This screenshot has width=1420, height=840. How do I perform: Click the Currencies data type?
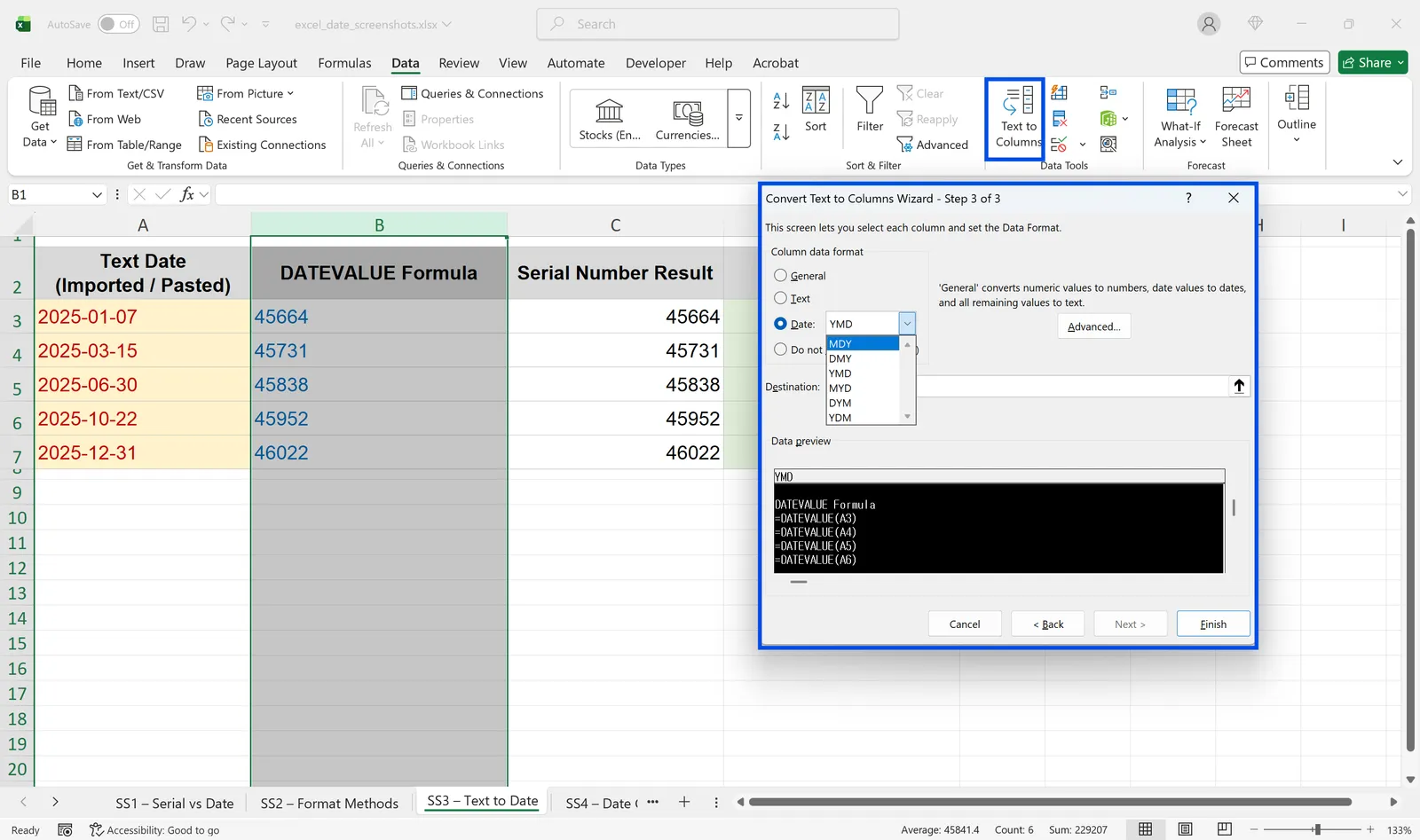[688, 119]
